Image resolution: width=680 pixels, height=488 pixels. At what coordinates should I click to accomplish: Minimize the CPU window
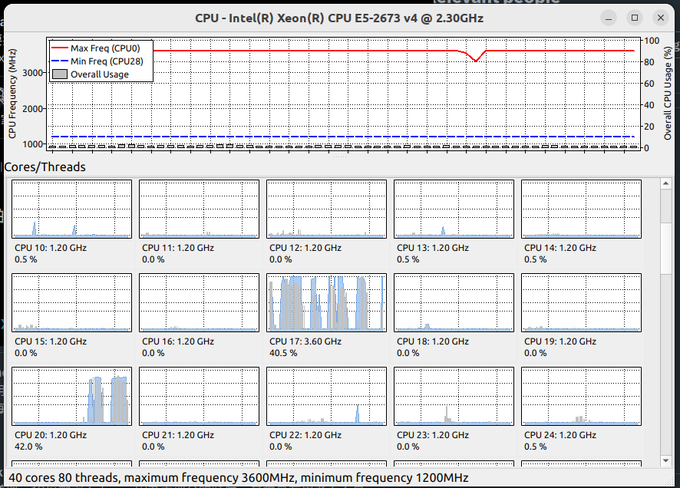pyautogui.click(x=608, y=18)
